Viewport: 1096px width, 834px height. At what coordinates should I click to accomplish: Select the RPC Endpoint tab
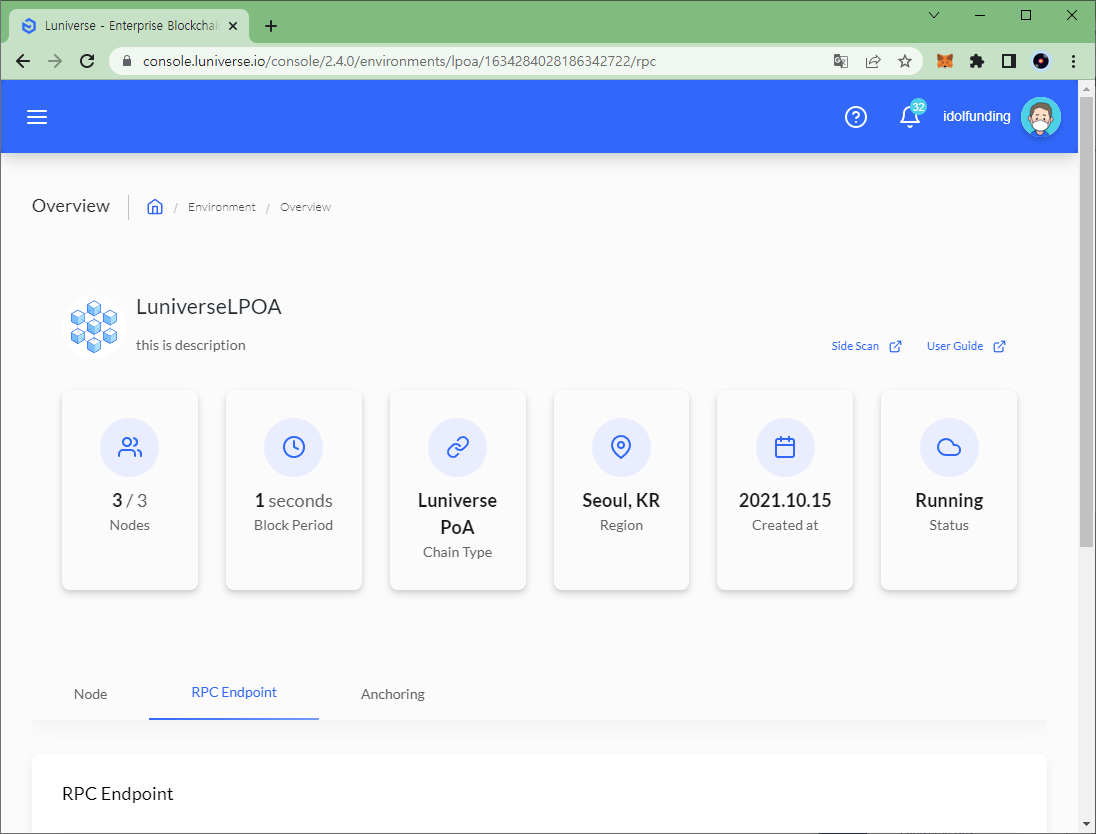[234, 693]
